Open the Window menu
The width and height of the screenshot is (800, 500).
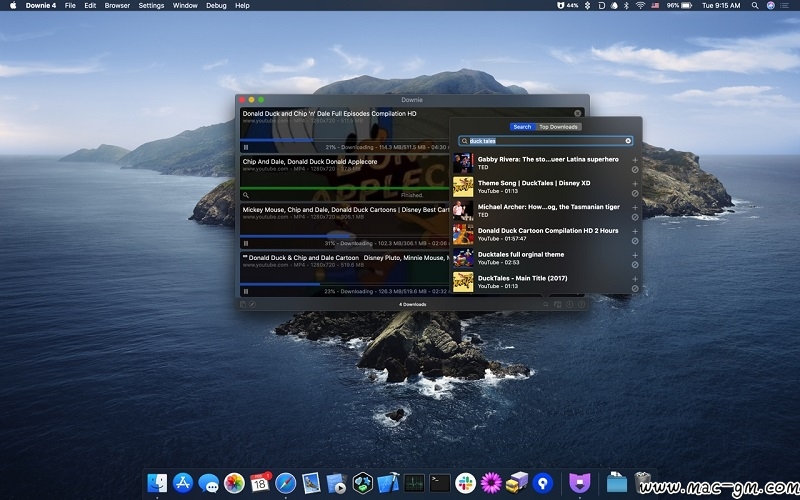[x=185, y=6]
